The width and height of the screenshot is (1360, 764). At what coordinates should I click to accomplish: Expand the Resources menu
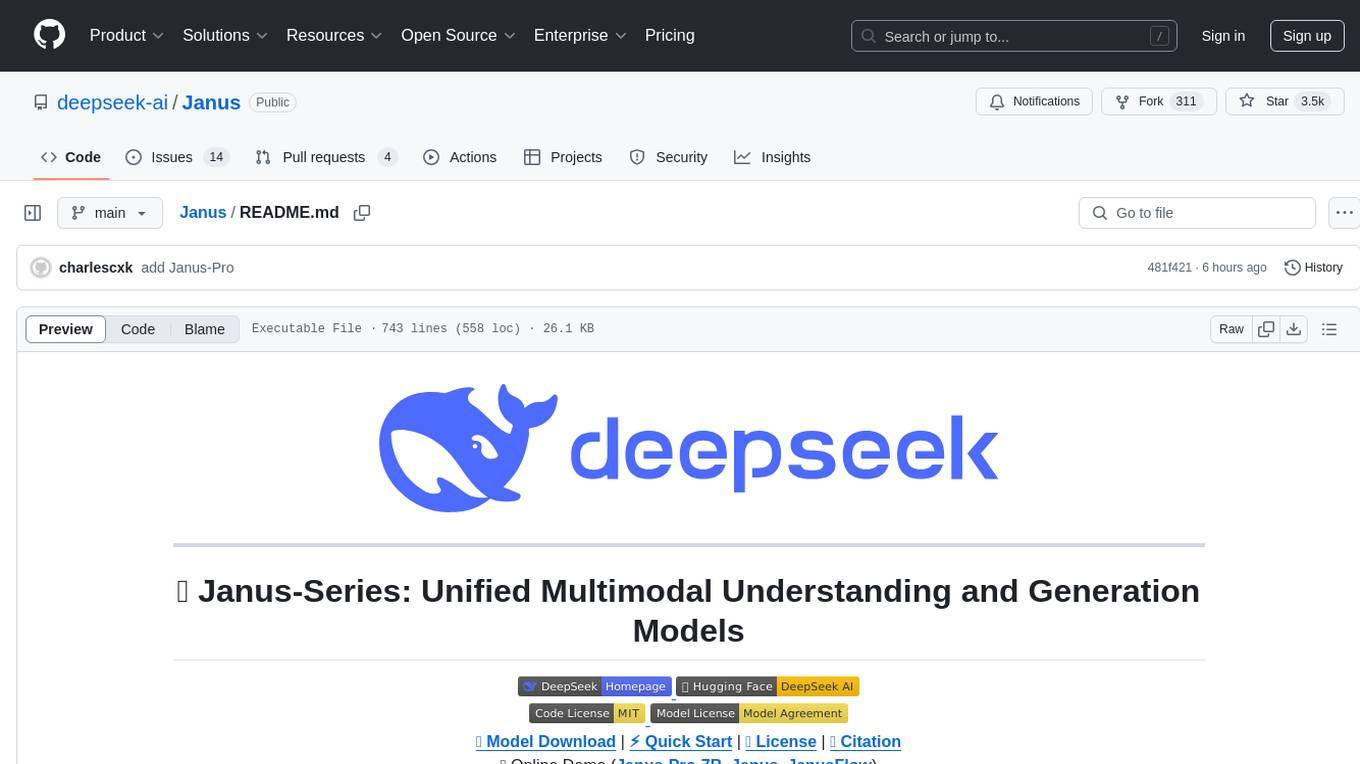334,35
